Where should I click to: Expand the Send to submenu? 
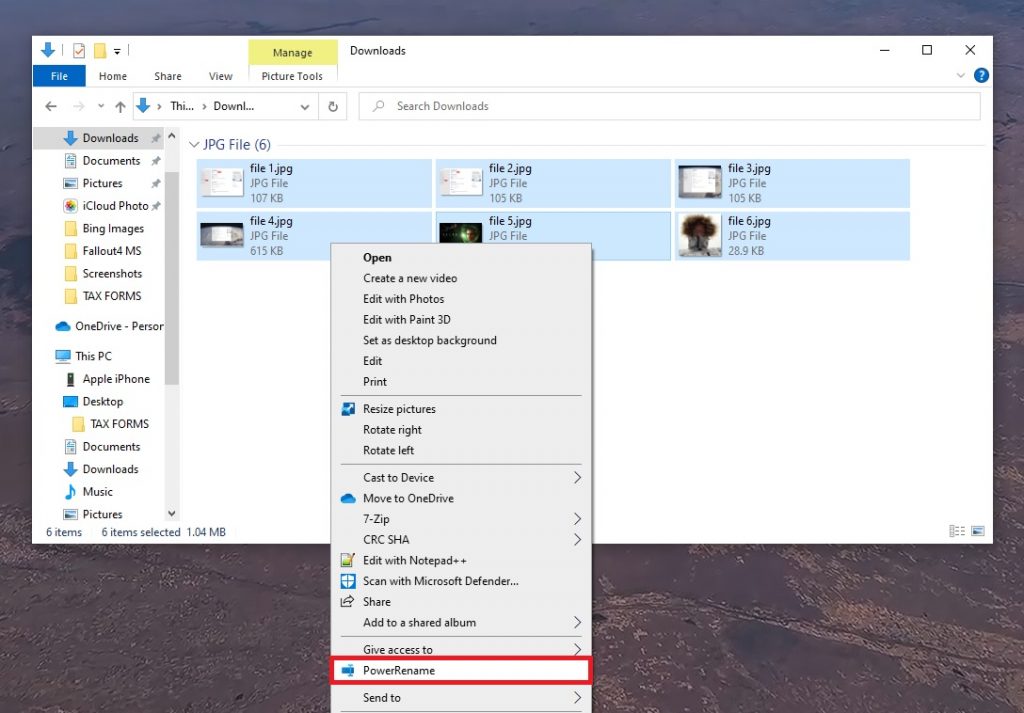coord(461,697)
